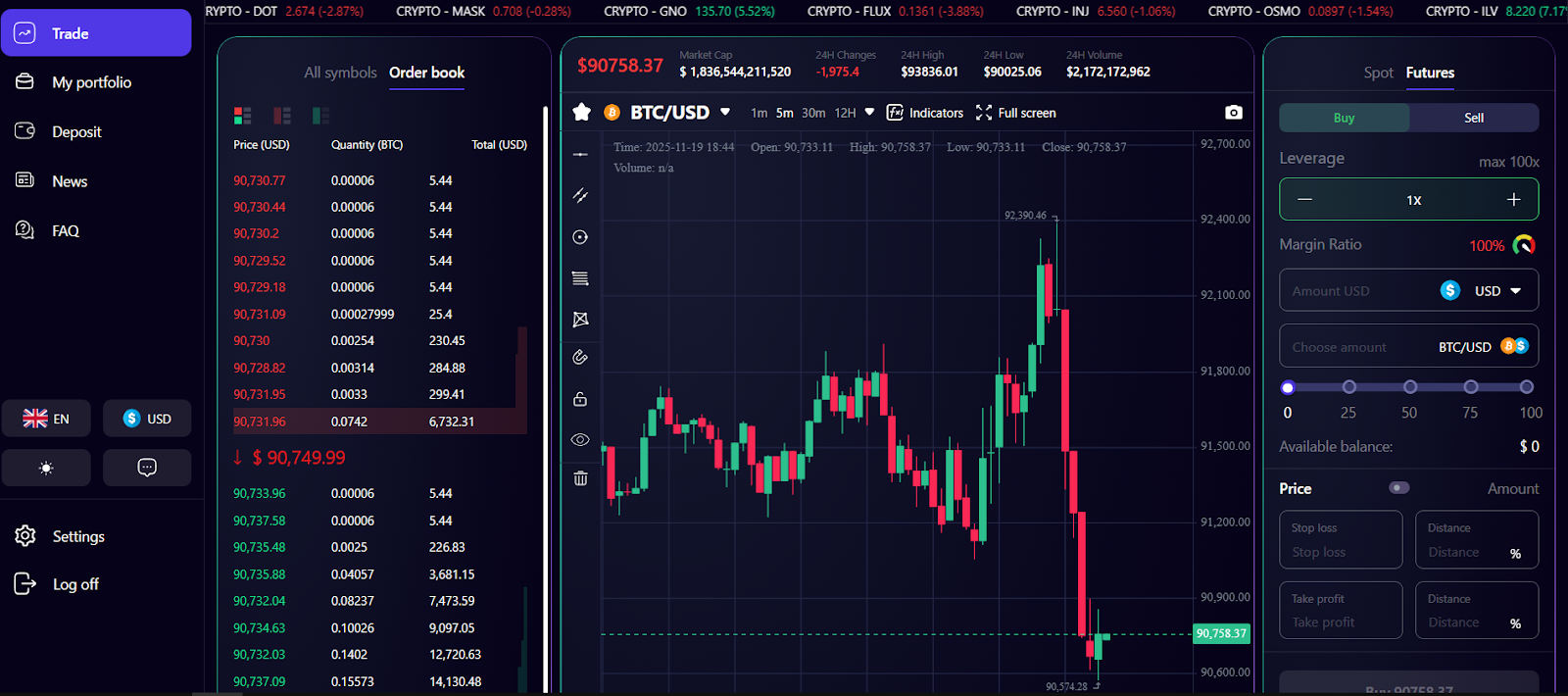Toggle the Price/Amount switch
Viewport: 1568px width, 696px height.
click(x=1399, y=488)
